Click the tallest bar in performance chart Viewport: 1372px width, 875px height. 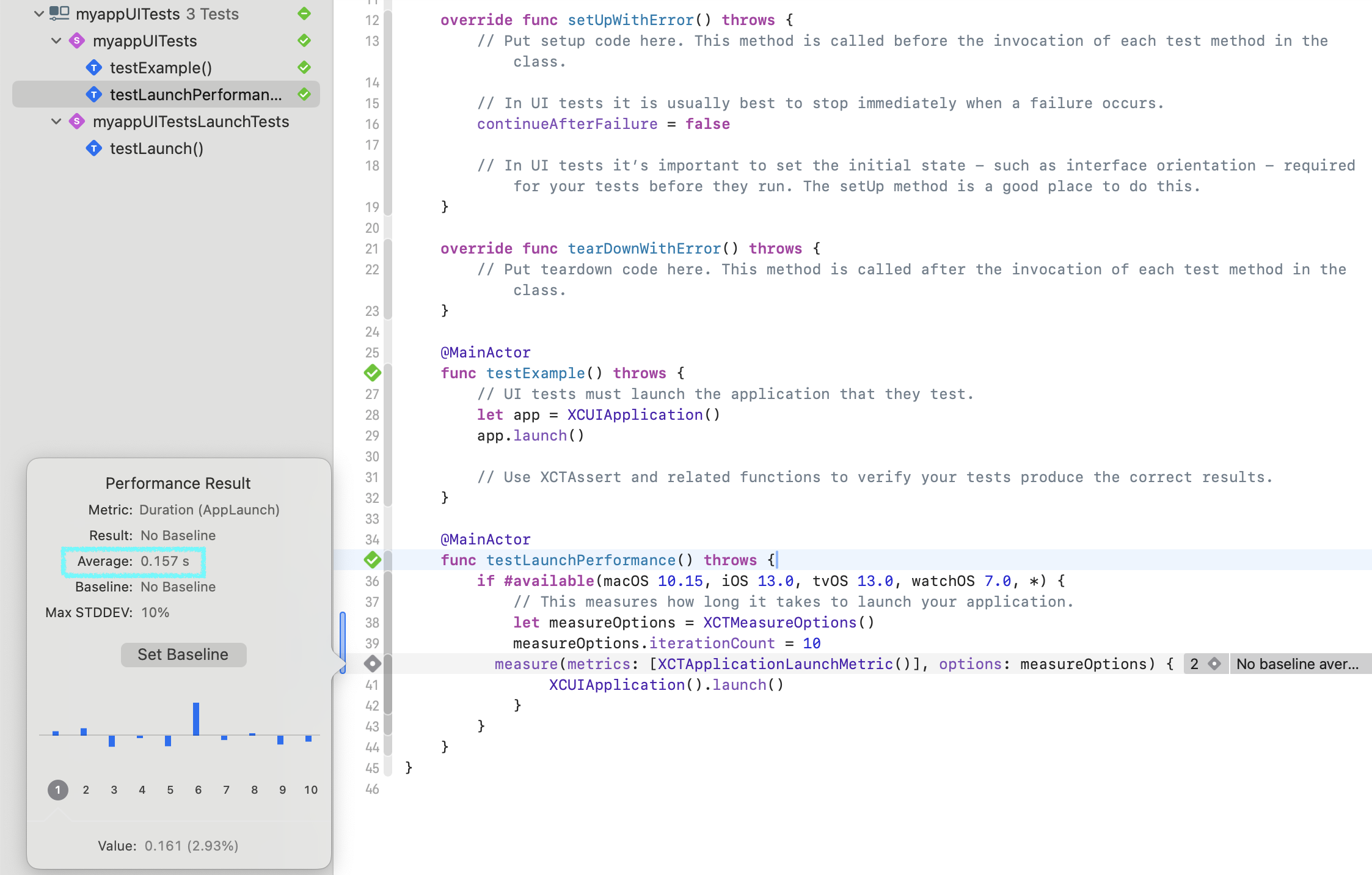tap(196, 719)
